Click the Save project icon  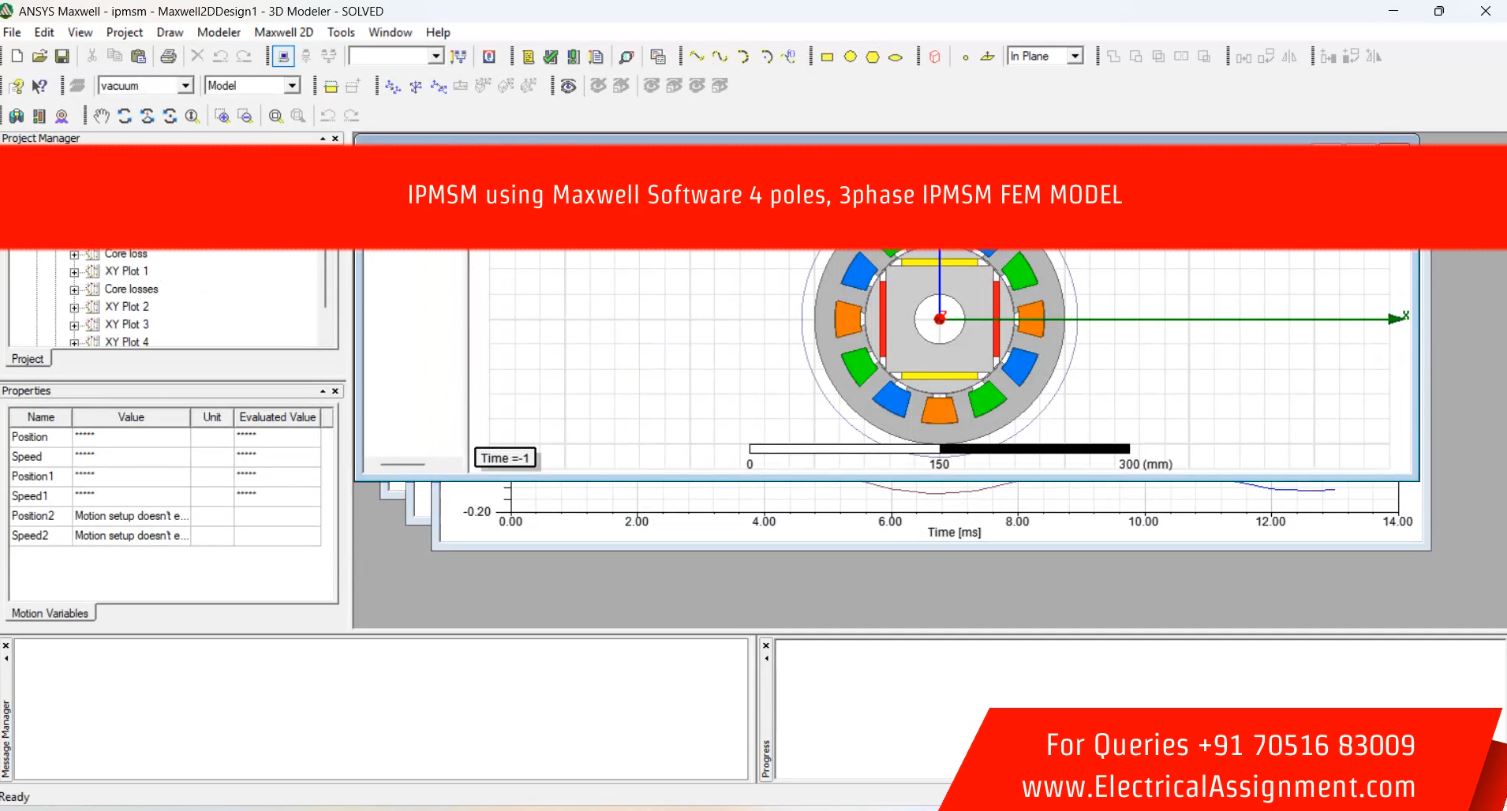tap(62, 57)
